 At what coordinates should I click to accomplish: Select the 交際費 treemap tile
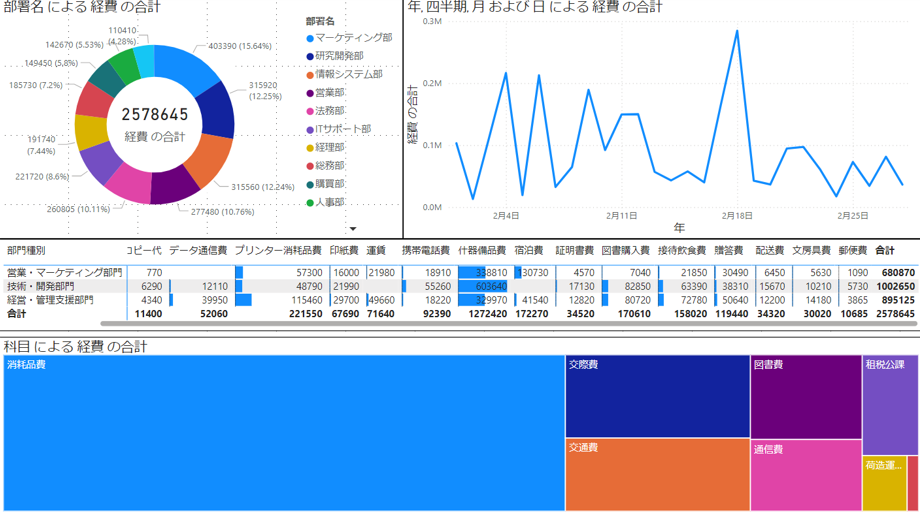tap(658, 396)
